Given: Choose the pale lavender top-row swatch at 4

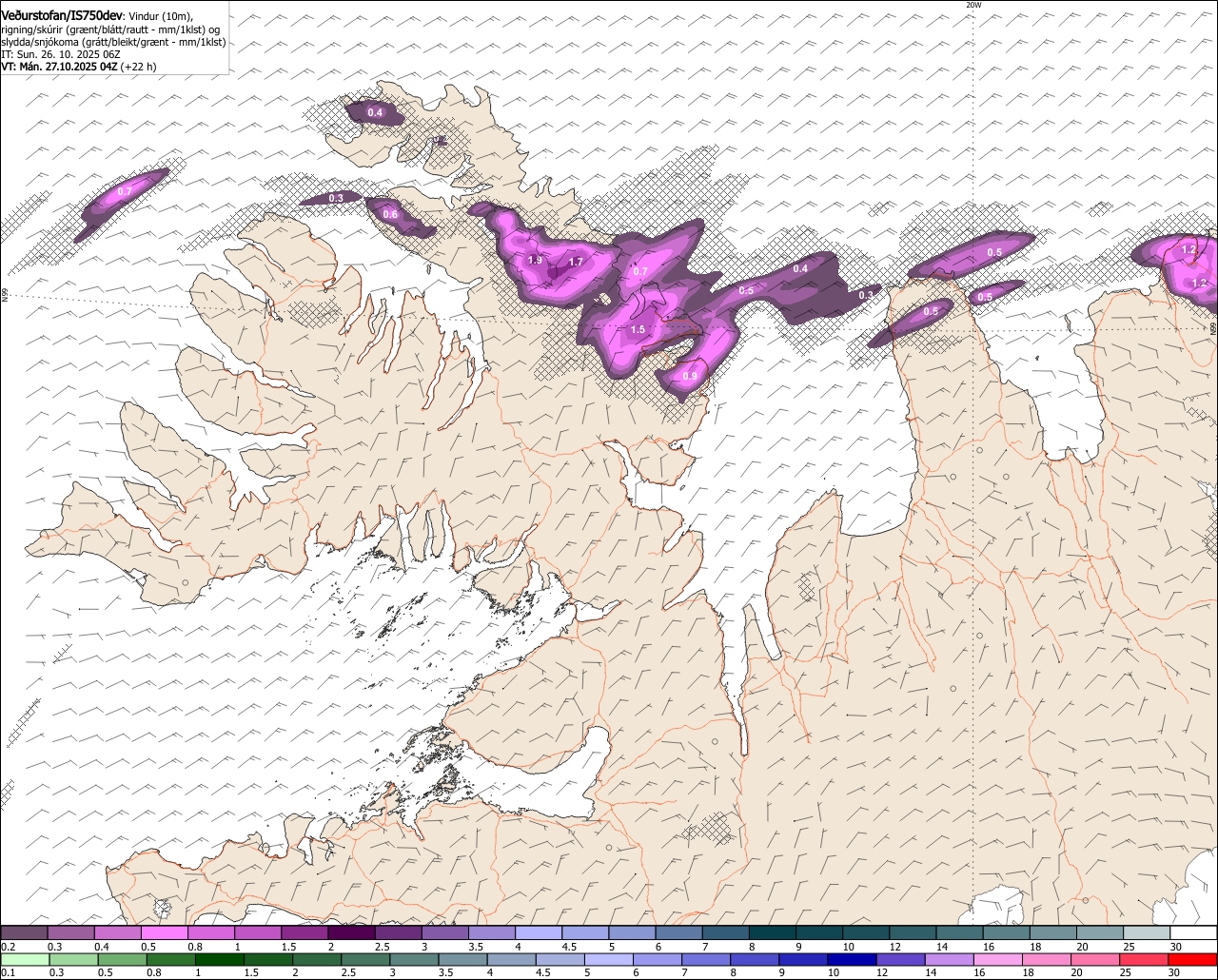Looking at the screenshot, I should coord(539,932).
